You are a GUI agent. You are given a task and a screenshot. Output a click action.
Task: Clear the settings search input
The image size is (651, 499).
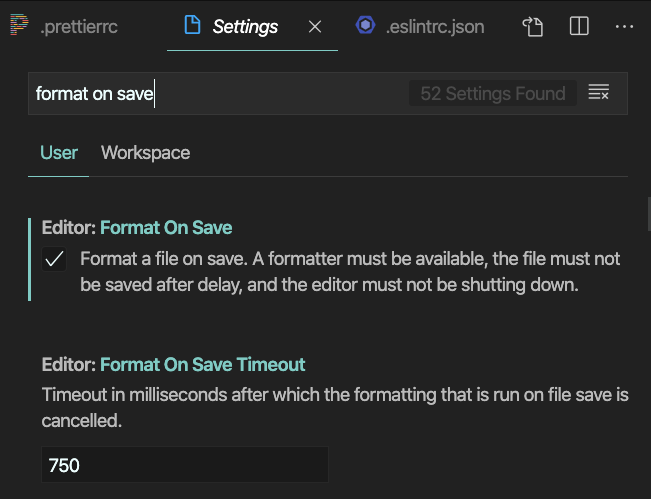[x=599, y=94]
